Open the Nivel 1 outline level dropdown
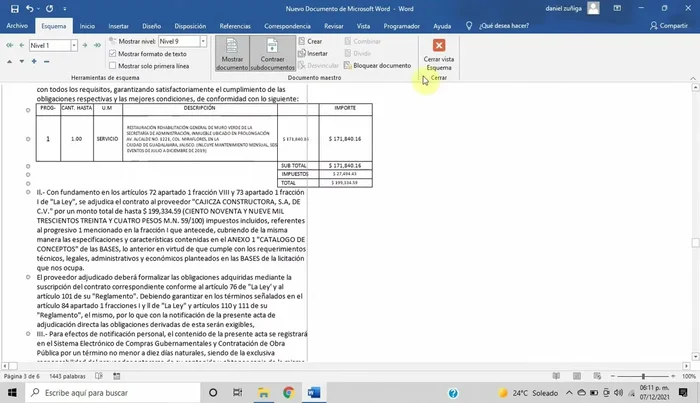Screen dimensions: 700x403 [76, 46]
